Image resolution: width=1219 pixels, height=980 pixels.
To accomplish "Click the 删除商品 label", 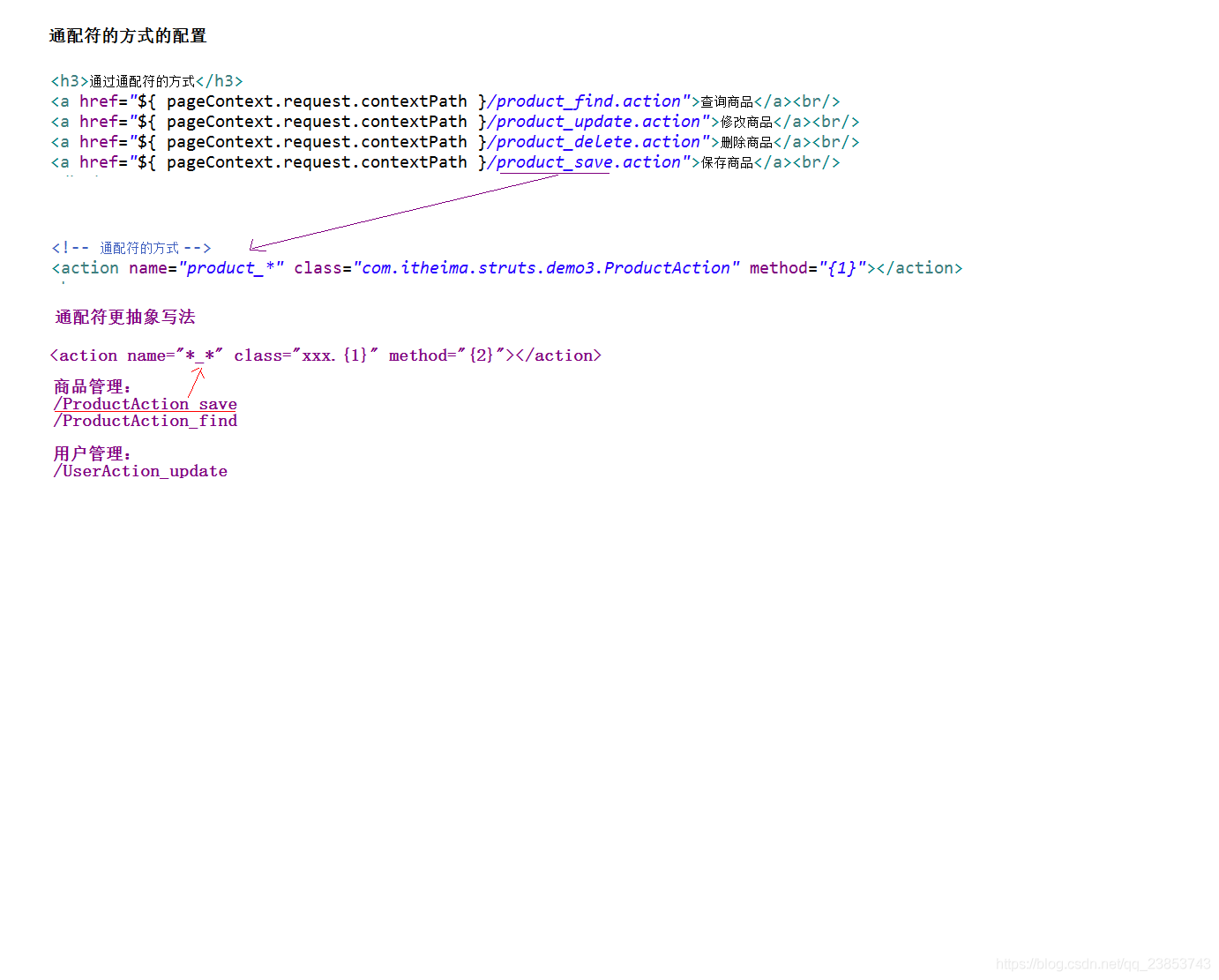I will tap(746, 143).
